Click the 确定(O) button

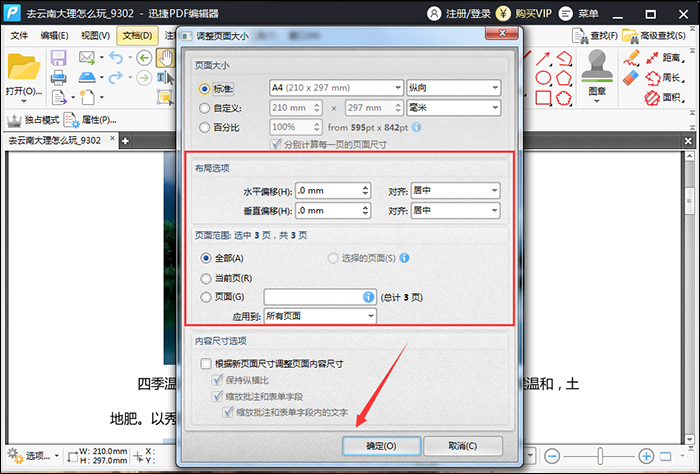pos(381,446)
